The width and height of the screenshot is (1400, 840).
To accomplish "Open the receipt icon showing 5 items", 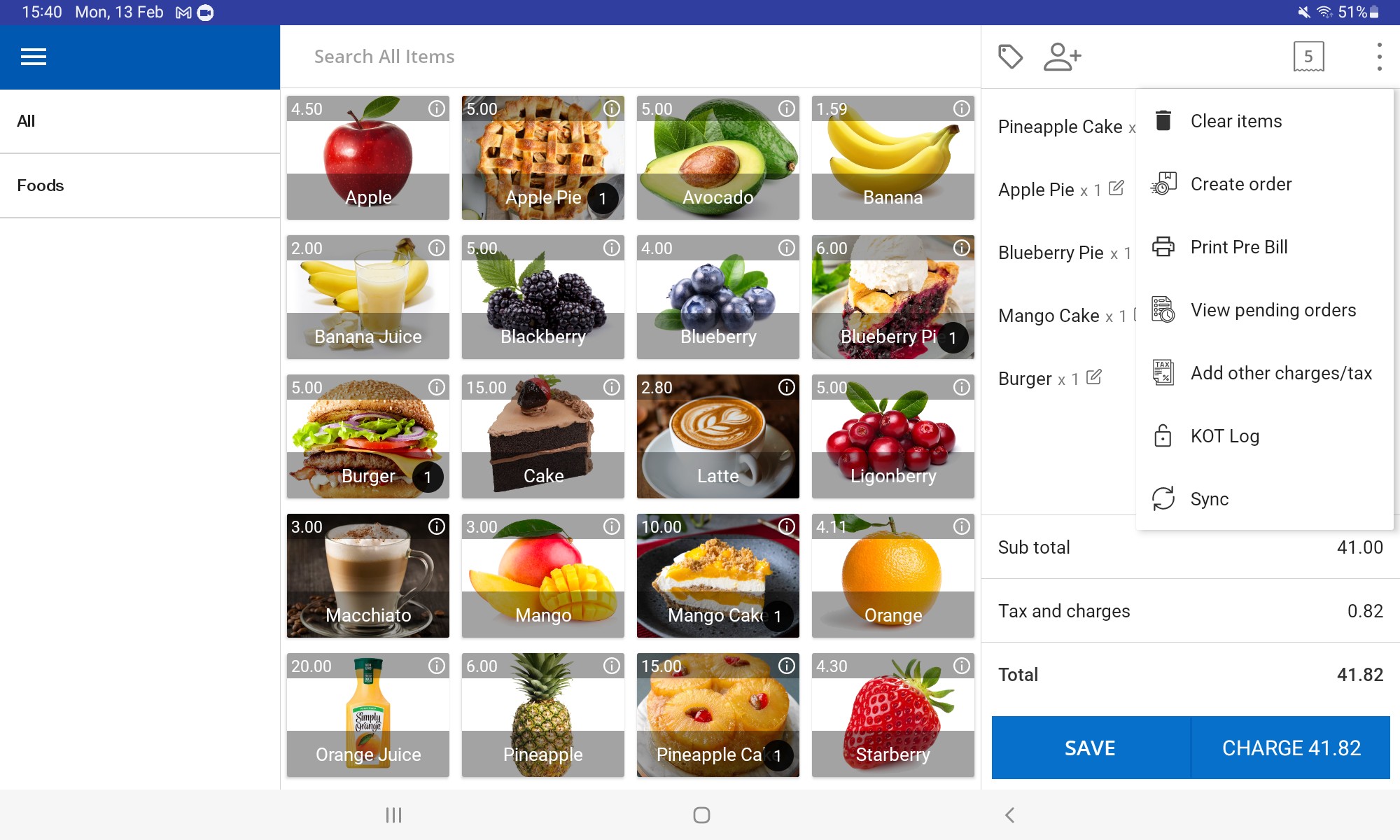I will tap(1308, 57).
